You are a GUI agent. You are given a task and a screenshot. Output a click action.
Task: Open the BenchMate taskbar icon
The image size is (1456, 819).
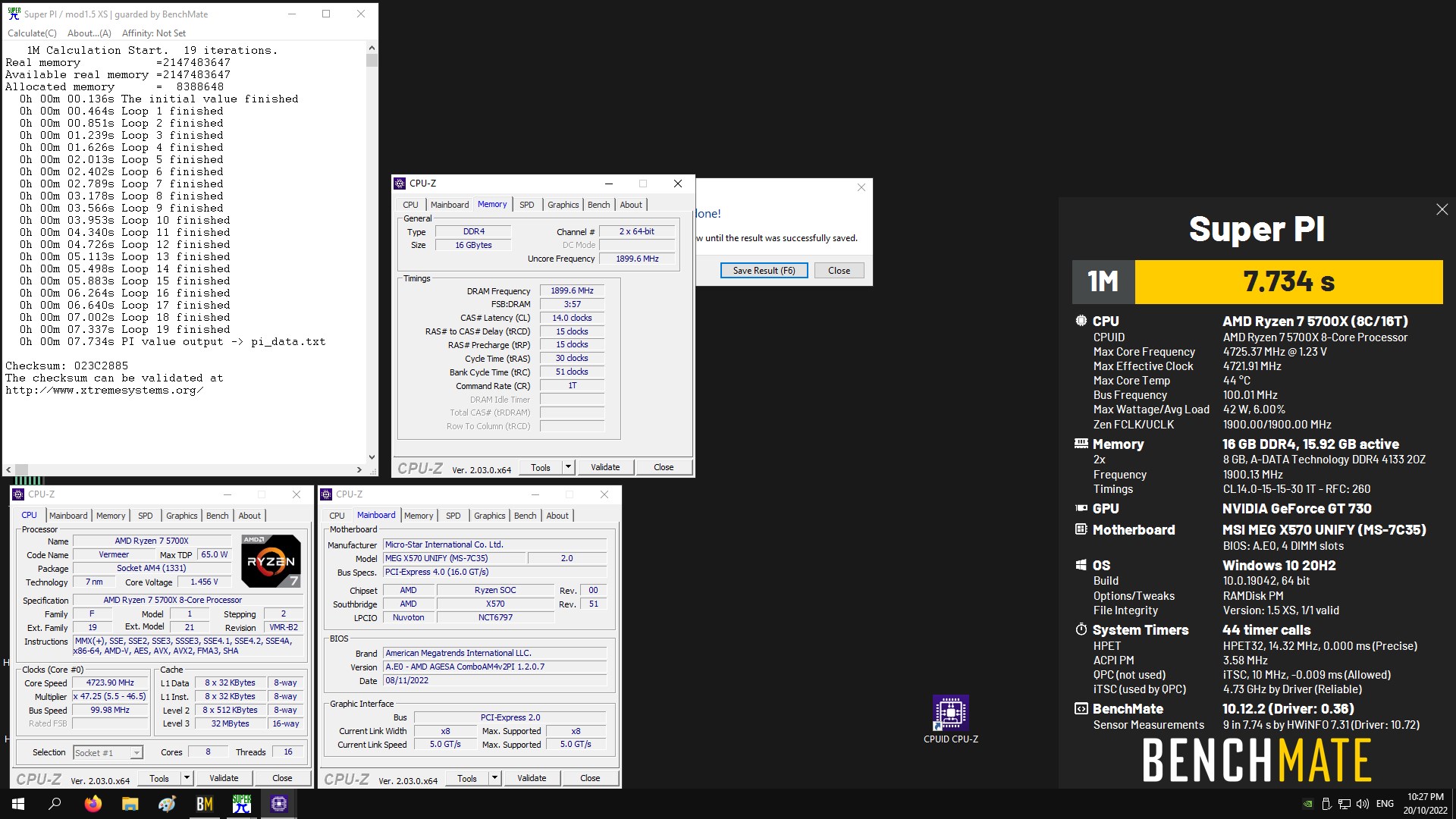coord(204,804)
